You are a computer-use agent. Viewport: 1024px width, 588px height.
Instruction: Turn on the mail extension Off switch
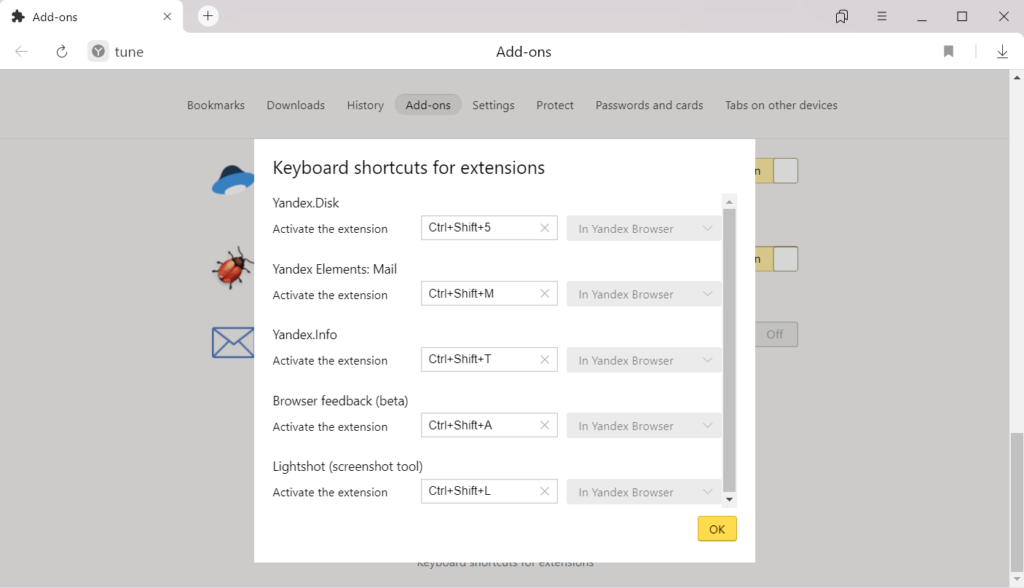[774, 334]
